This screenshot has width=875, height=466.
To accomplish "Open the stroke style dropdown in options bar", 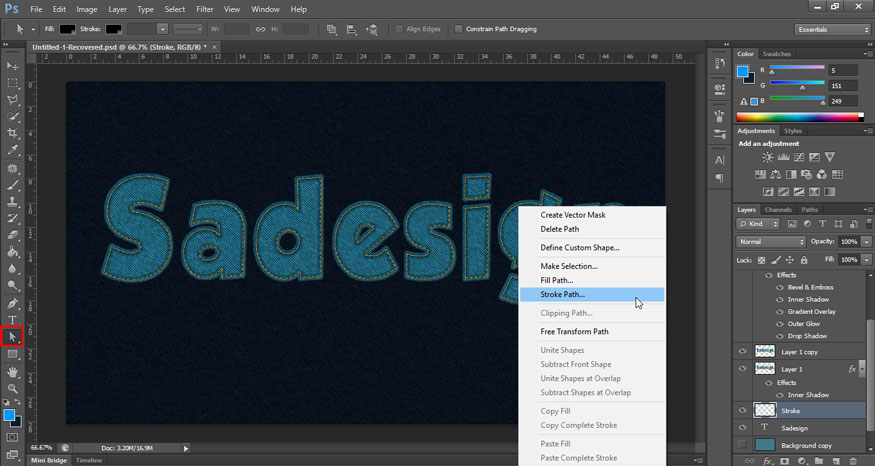I will pyautogui.click(x=188, y=29).
